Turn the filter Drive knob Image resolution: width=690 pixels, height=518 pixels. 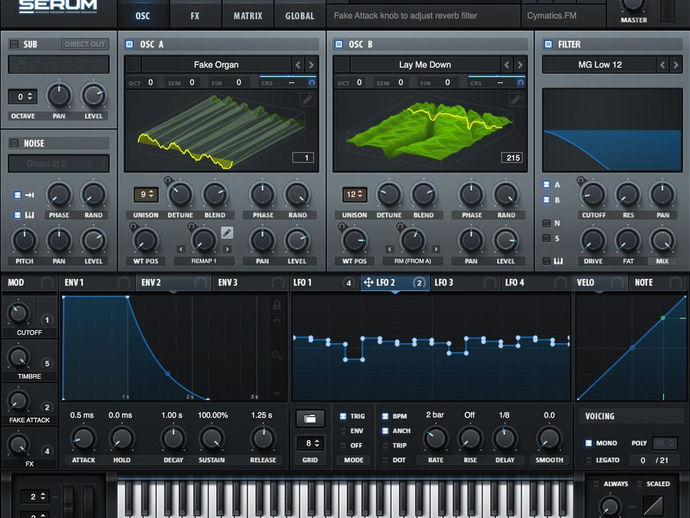coord(593,240)
